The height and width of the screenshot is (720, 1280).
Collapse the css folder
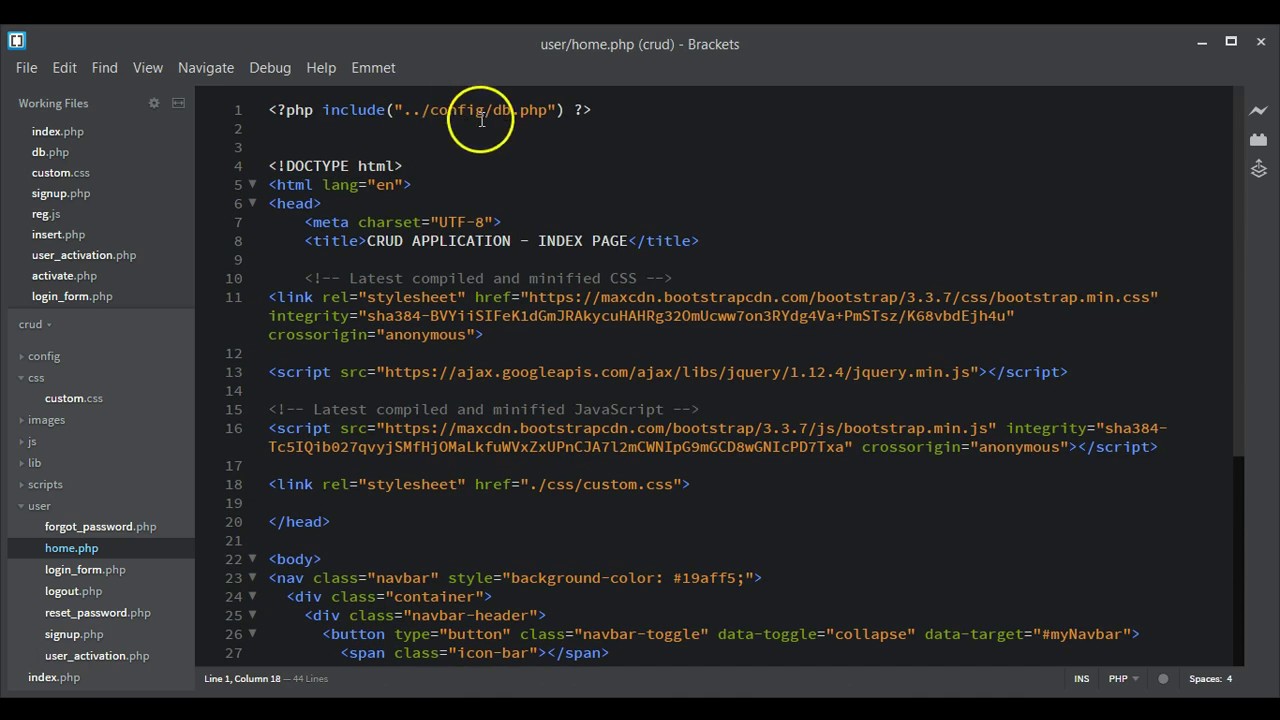[36, 378]
